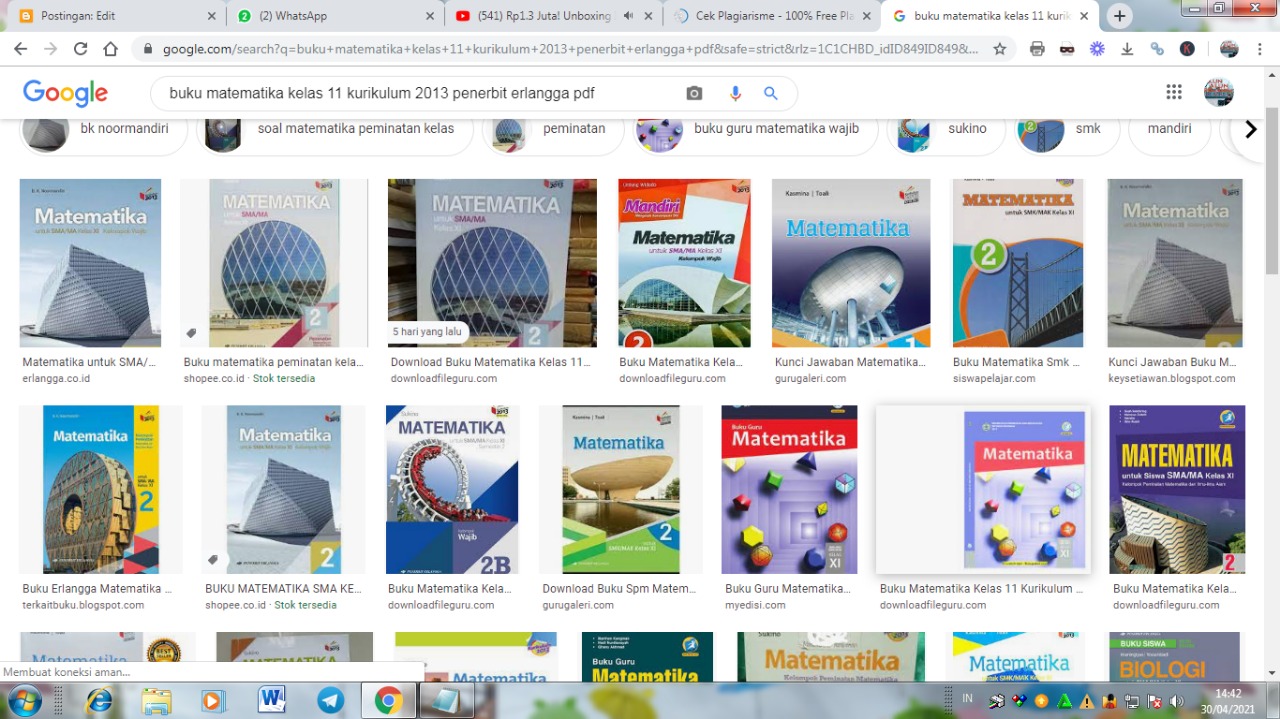Click the Google search text box

(420, 93)
